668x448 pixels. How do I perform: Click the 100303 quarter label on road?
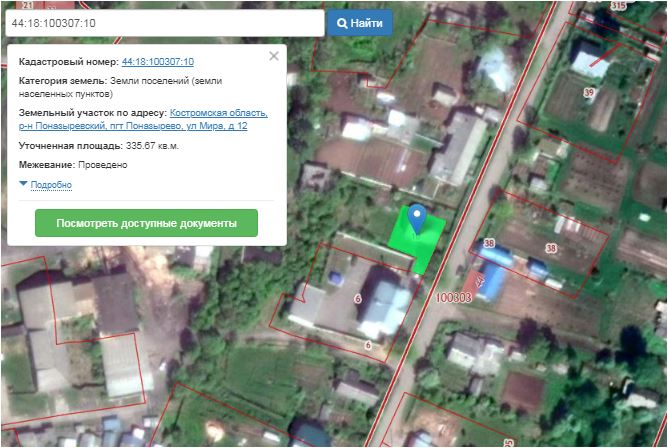453,297
